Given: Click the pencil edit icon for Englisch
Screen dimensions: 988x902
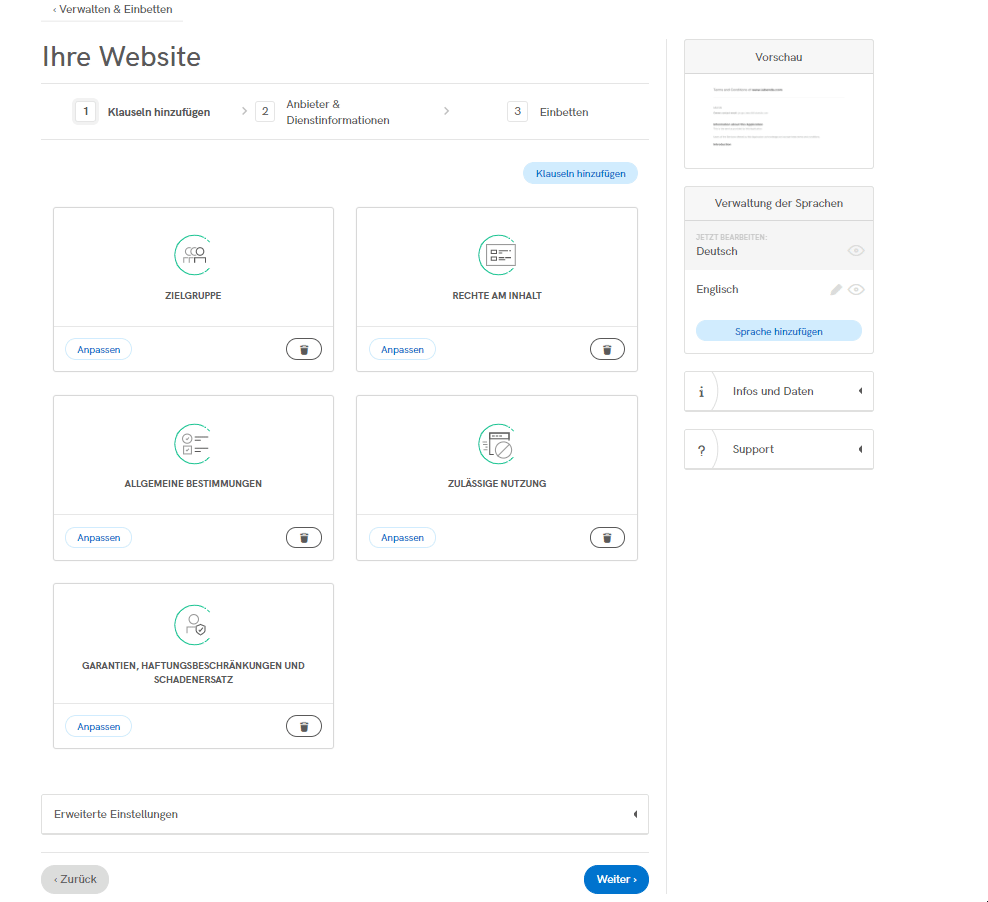Looking at the screenshot, I should (x=836, y=290).
